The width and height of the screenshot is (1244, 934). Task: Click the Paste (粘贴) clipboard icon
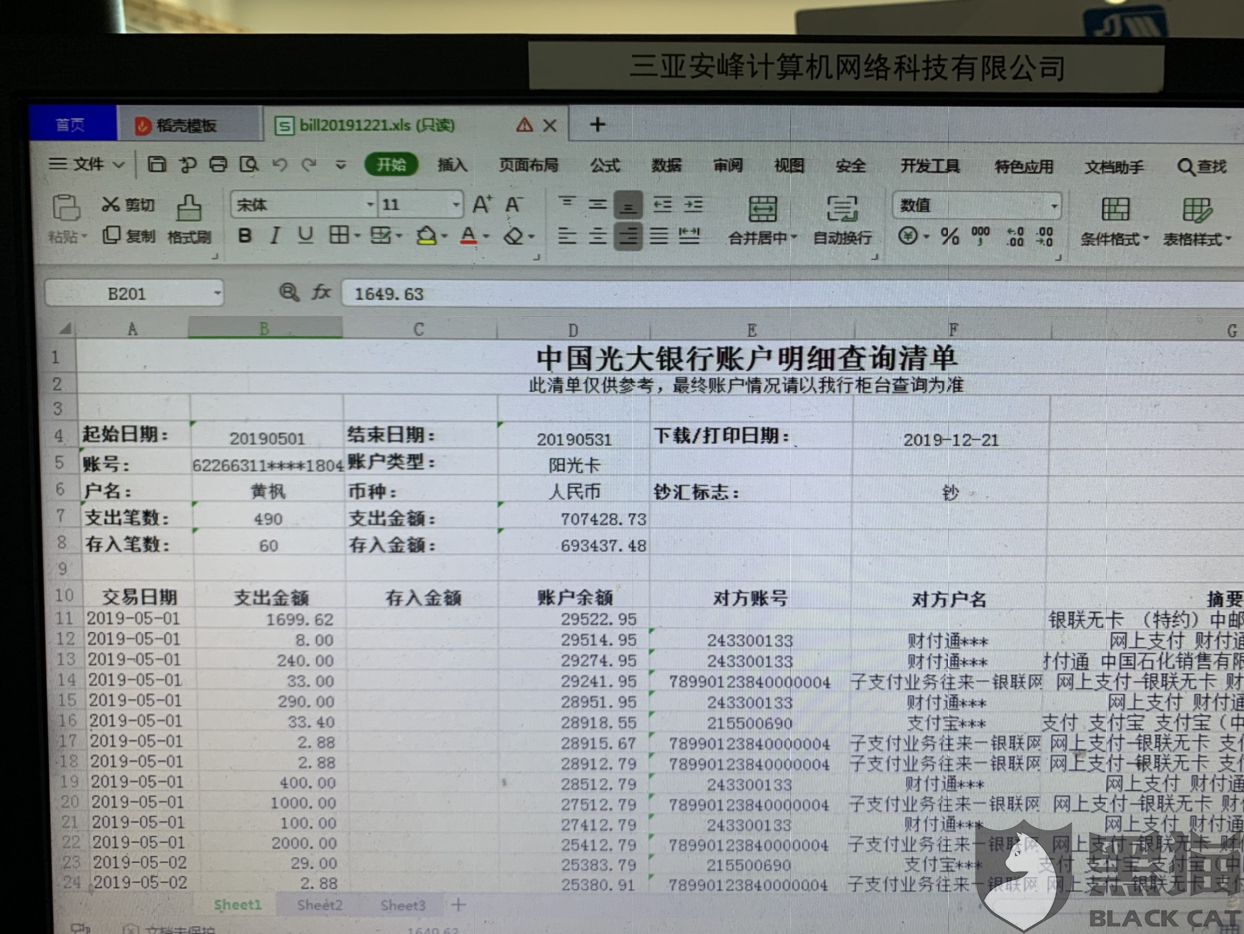[66, 208]
